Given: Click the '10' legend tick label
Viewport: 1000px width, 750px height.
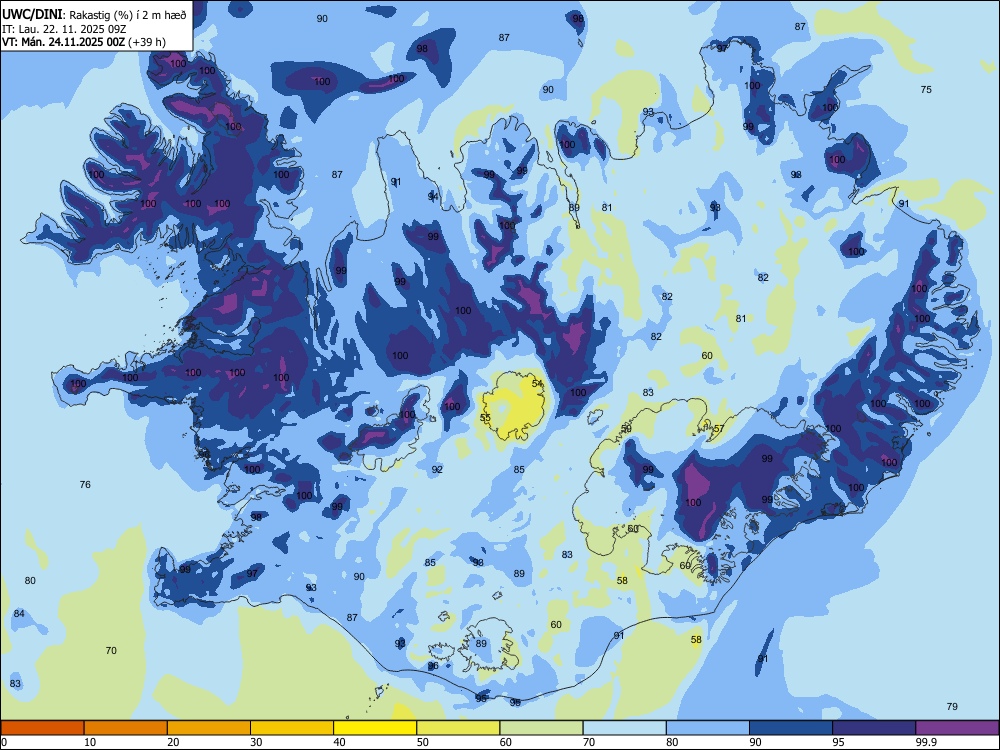Looking at the screenshot, I should pos(90,742).
